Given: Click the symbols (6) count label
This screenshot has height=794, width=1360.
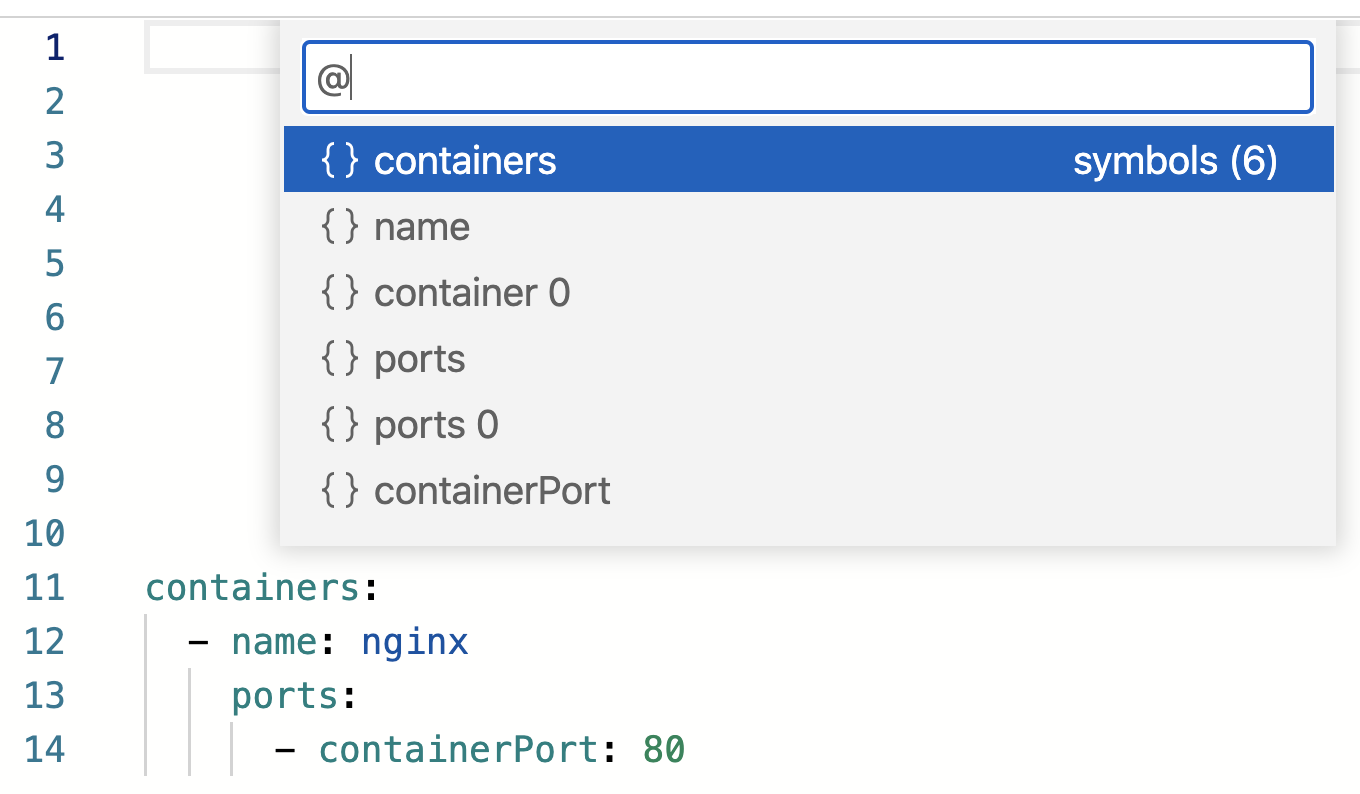Looking at the screenshot, I should (1175, 160).
